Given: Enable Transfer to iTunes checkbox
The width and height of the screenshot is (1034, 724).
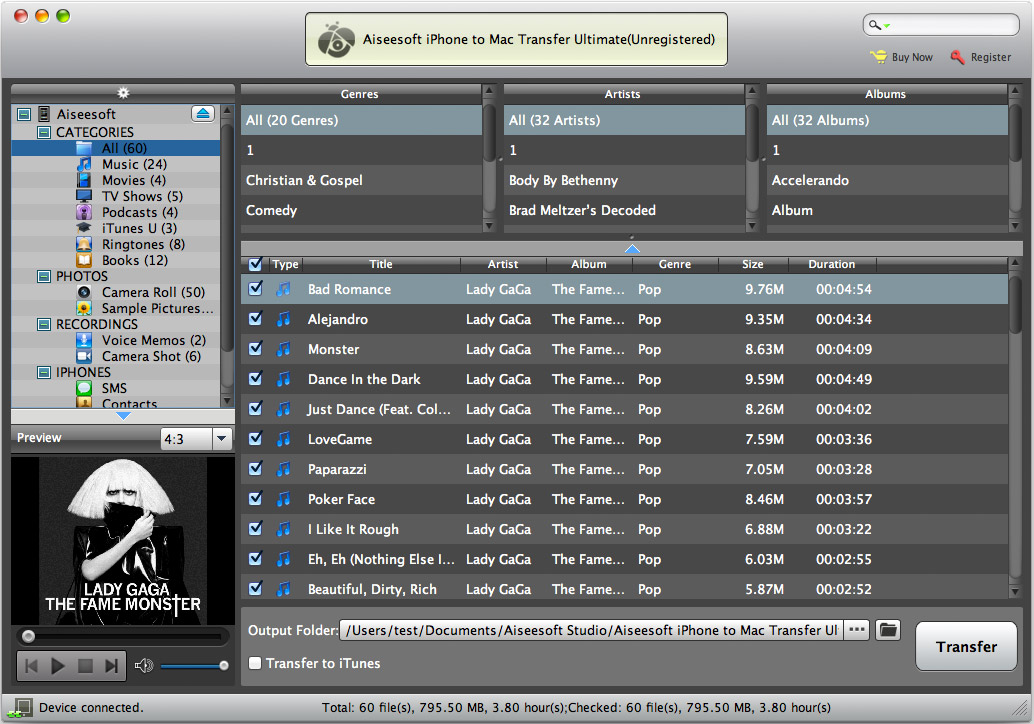Looking at the screenshot, I should [x=256, y=663].
